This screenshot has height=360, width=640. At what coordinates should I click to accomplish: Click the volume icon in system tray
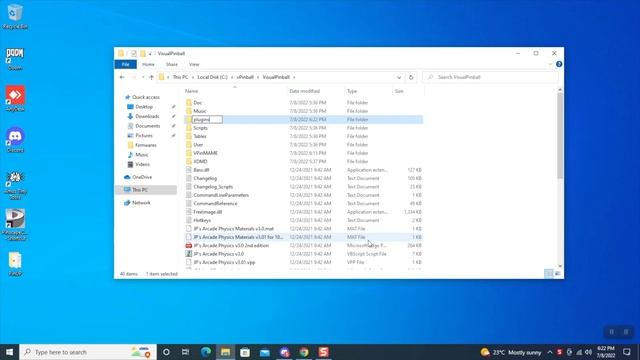(x=588, y=352)
